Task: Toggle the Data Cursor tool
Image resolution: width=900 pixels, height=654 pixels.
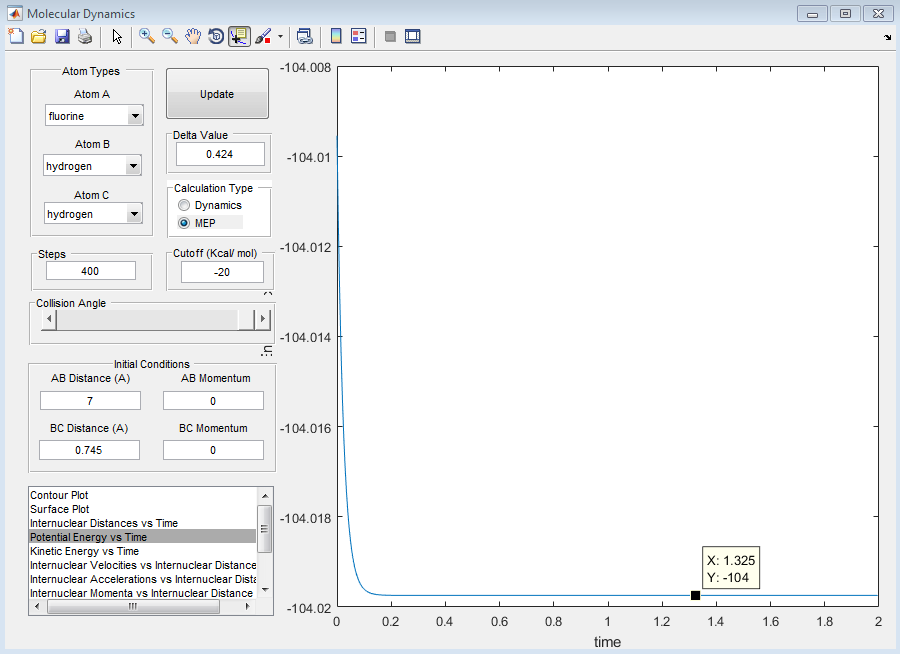Action: click(x=239, y=36)
